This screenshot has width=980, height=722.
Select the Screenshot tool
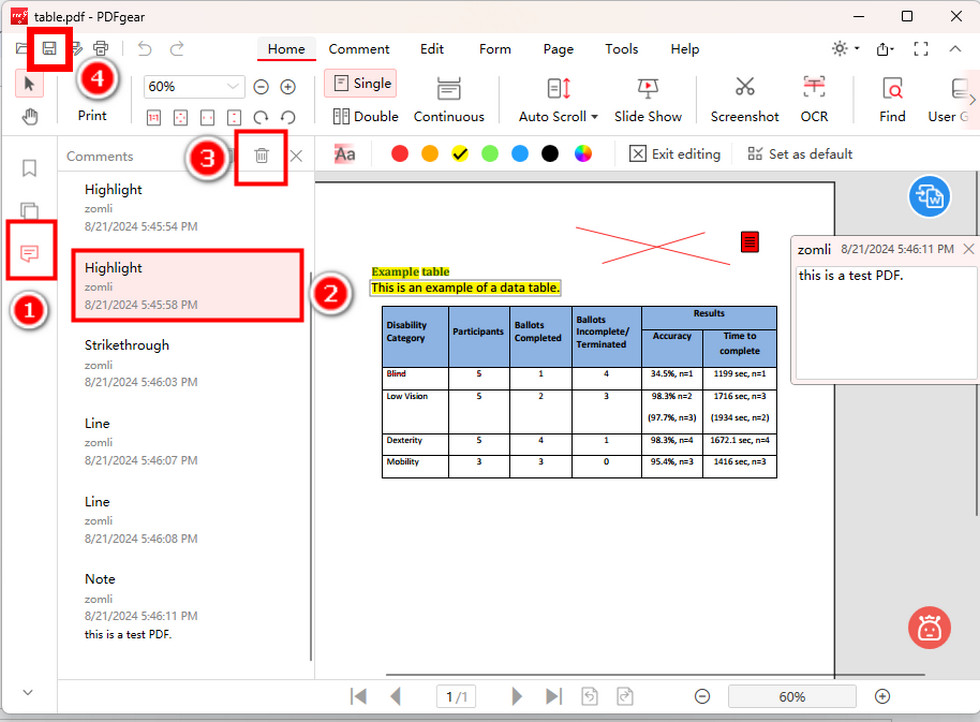(x=744, y=99)
